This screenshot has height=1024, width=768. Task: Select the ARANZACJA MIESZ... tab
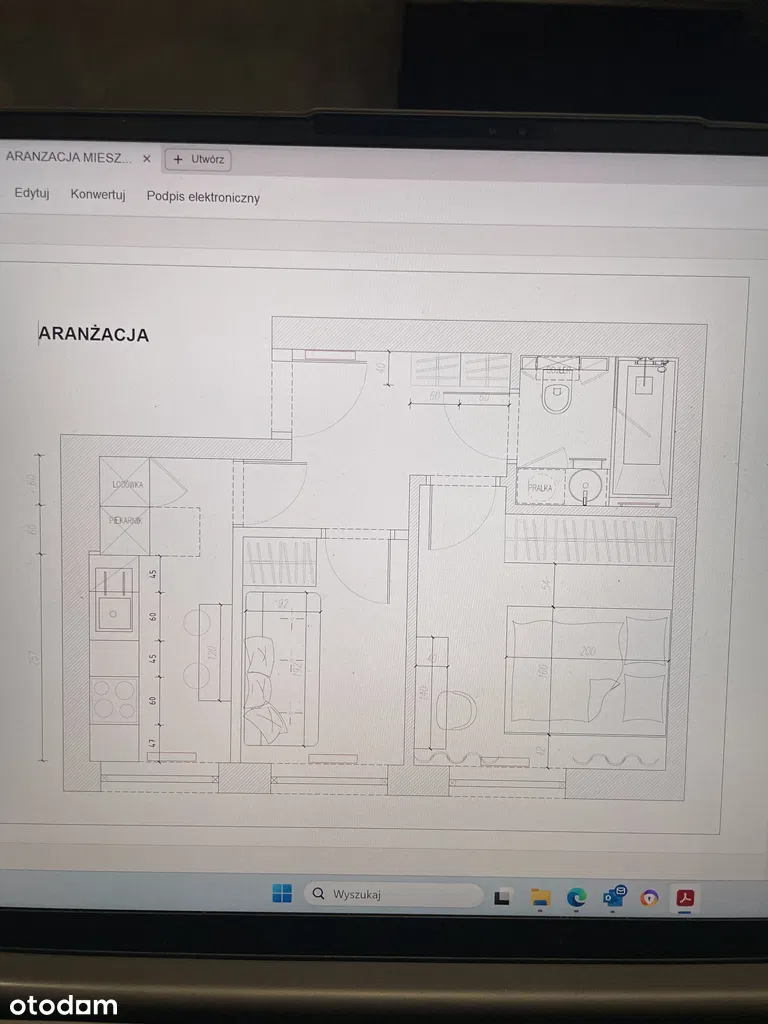(68, 157)
